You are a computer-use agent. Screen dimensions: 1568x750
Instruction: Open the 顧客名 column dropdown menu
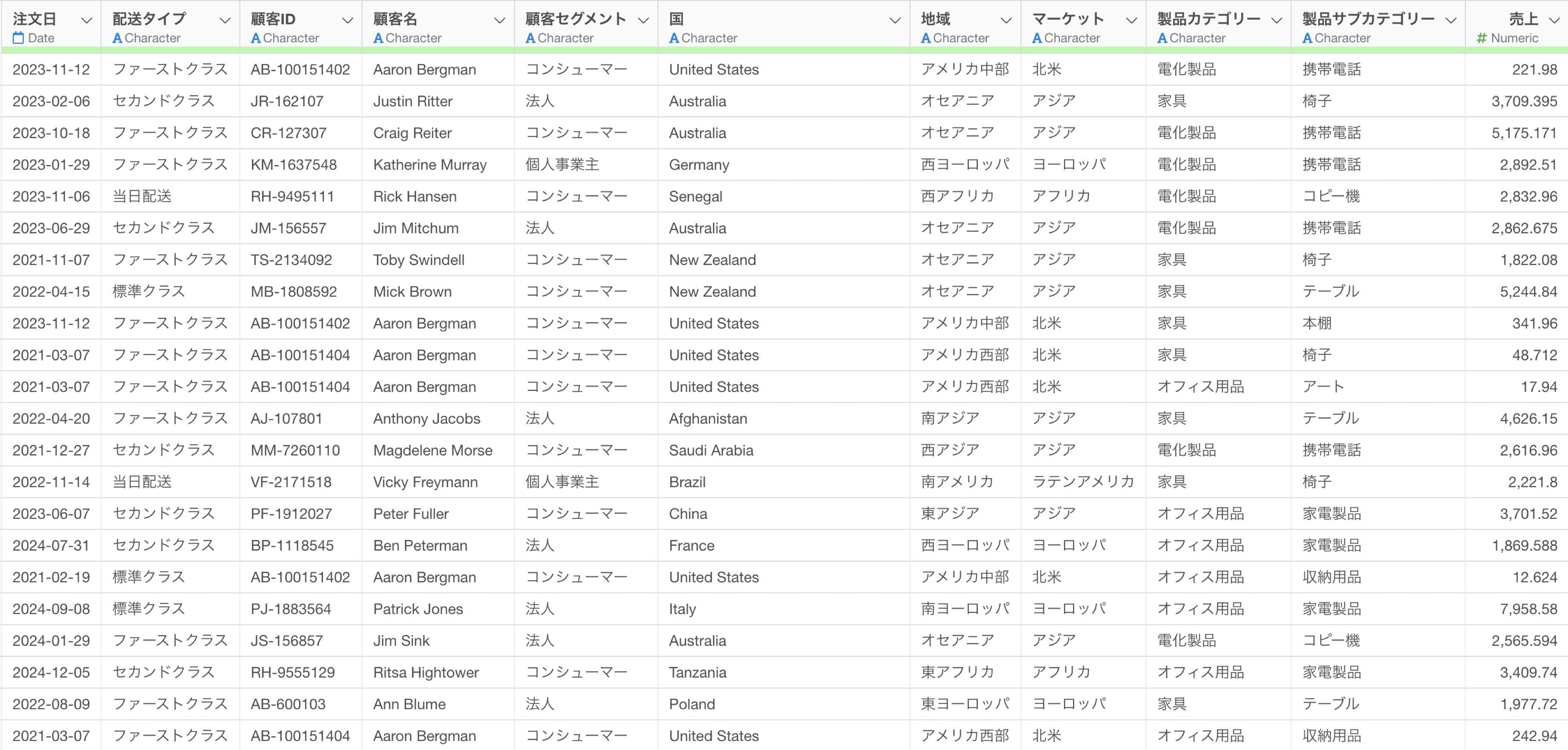tap(500, 20)
